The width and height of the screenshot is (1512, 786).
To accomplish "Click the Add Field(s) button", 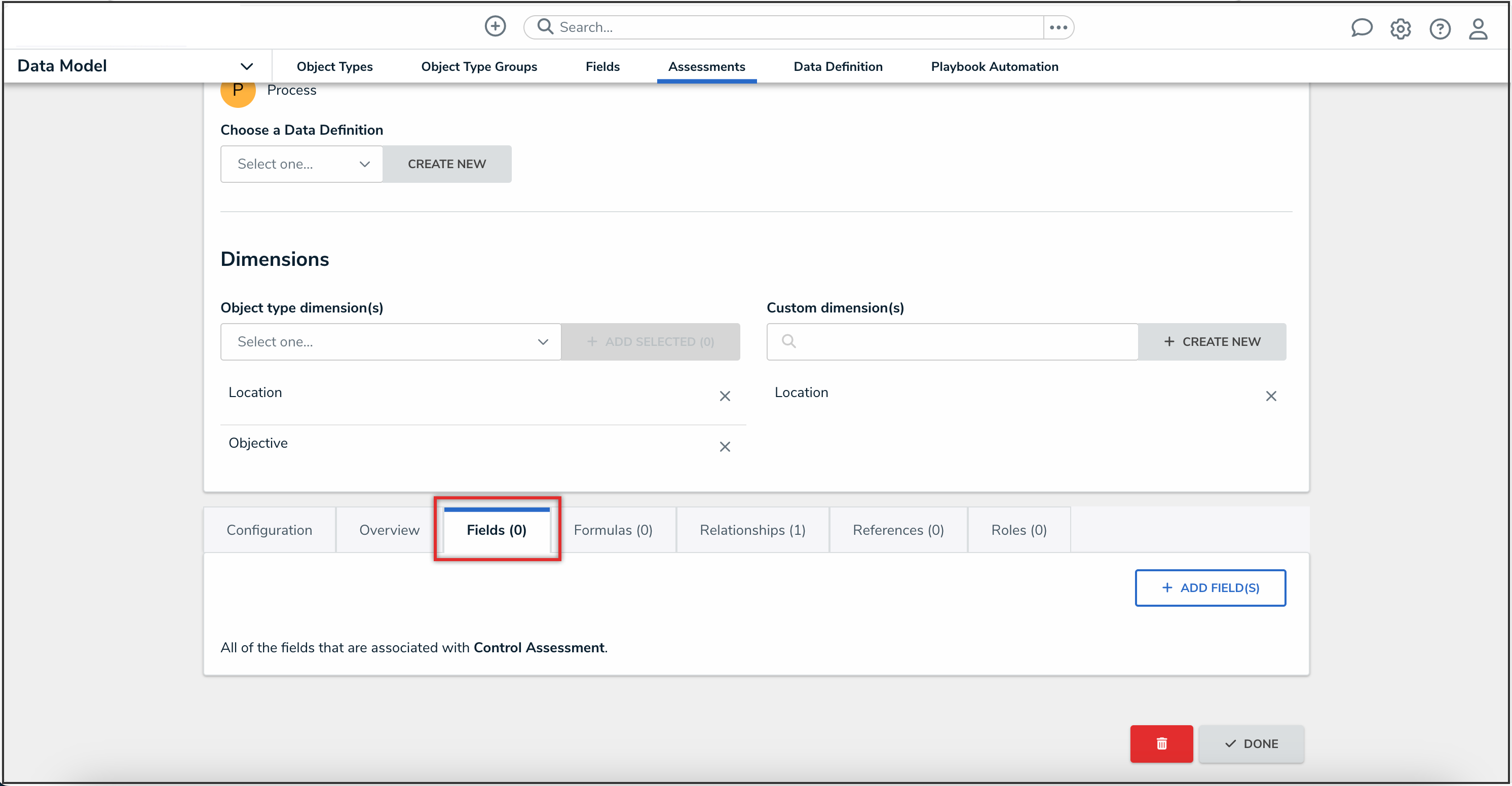I will pyautogui.click(x=1209, y=588).
